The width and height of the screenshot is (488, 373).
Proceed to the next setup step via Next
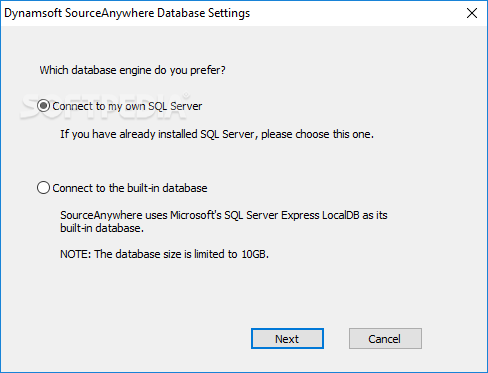point(287,339)
